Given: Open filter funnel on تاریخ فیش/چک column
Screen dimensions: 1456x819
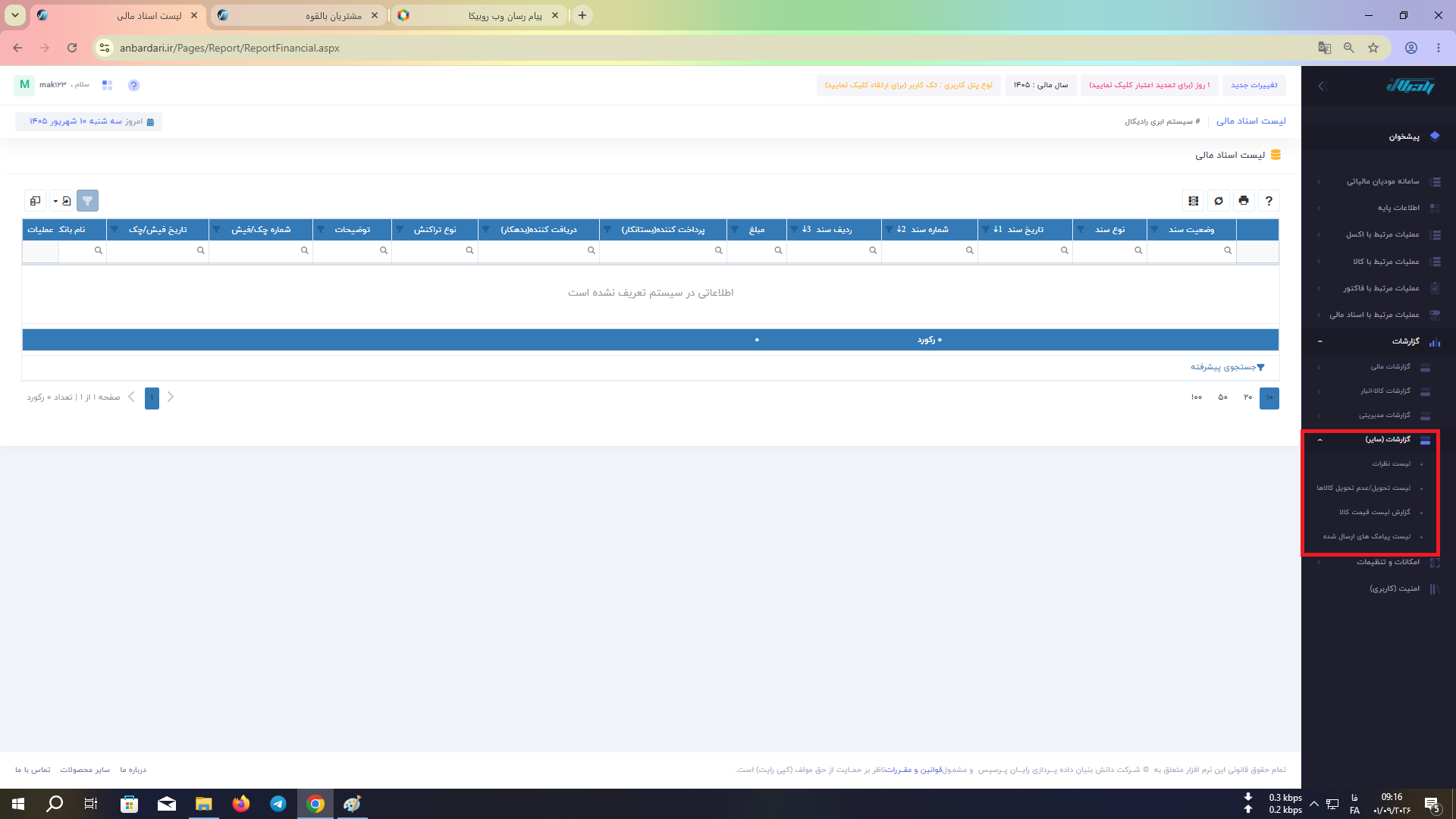Looking at the screenshot, I should pos(114,229).
